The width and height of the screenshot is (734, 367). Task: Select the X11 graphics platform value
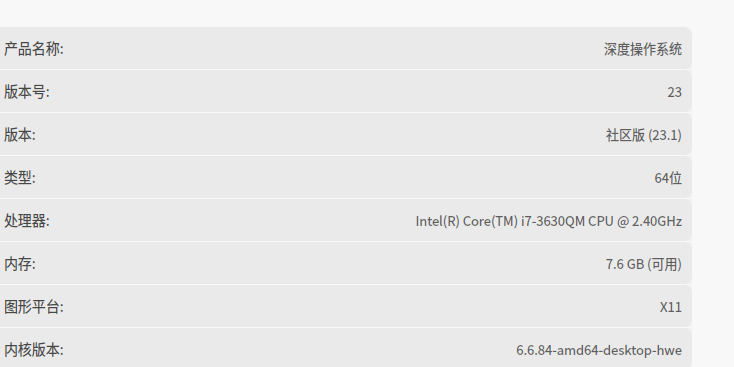(671, 308)
